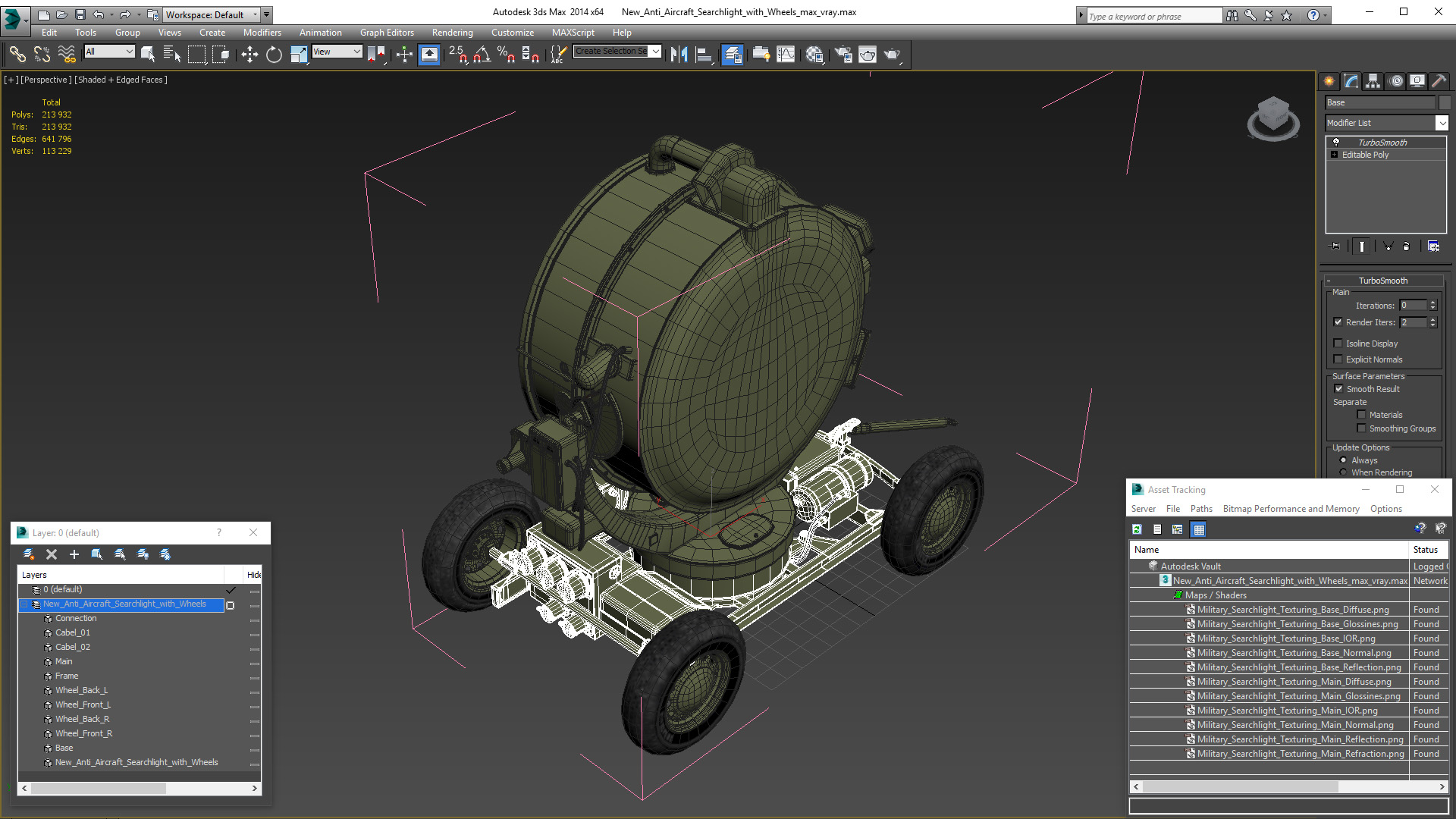
Task: Click Use Pivot Point Center icon
Action: [x=376, y=54]
